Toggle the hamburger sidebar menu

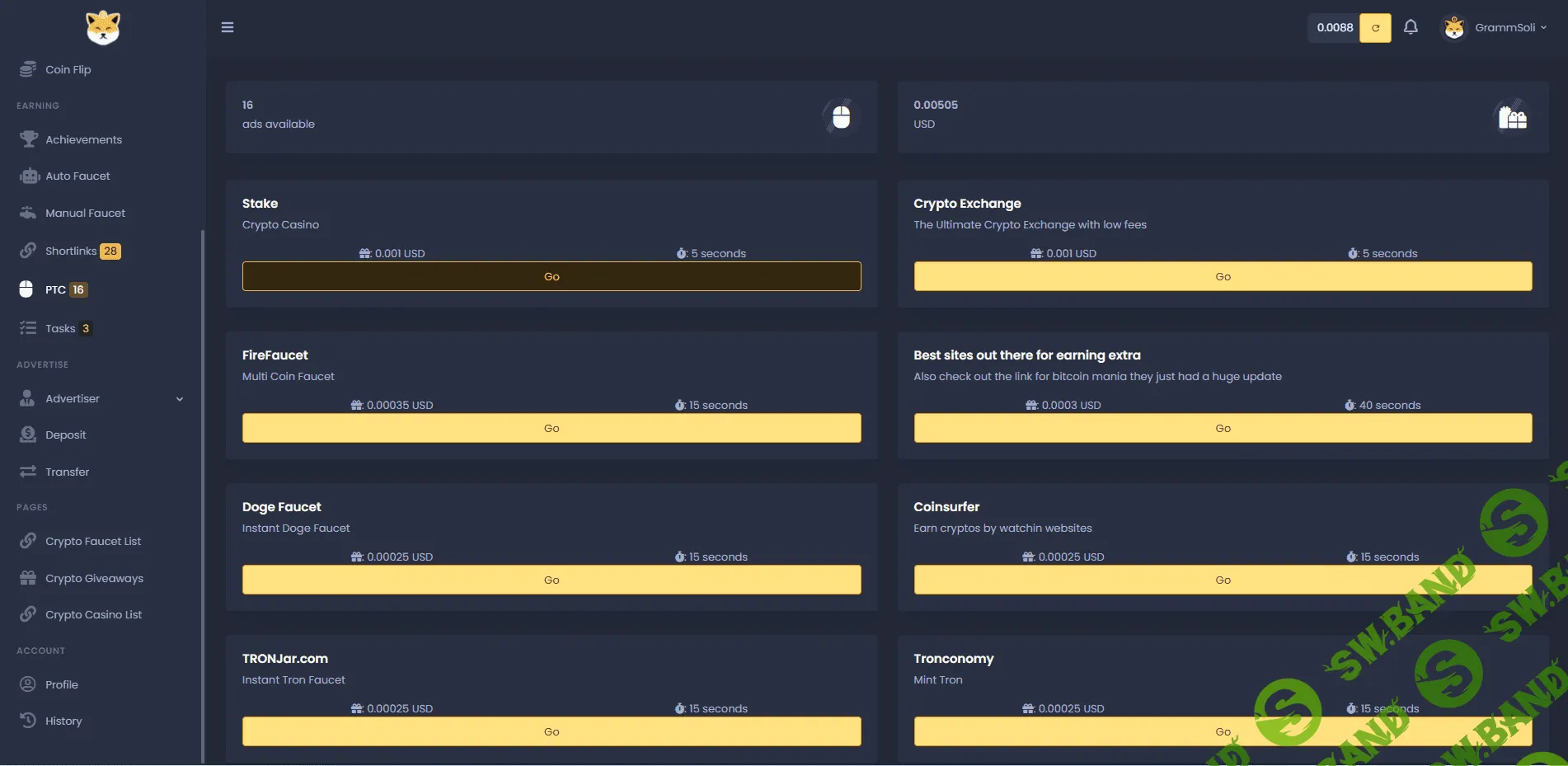tap(228, 27)
